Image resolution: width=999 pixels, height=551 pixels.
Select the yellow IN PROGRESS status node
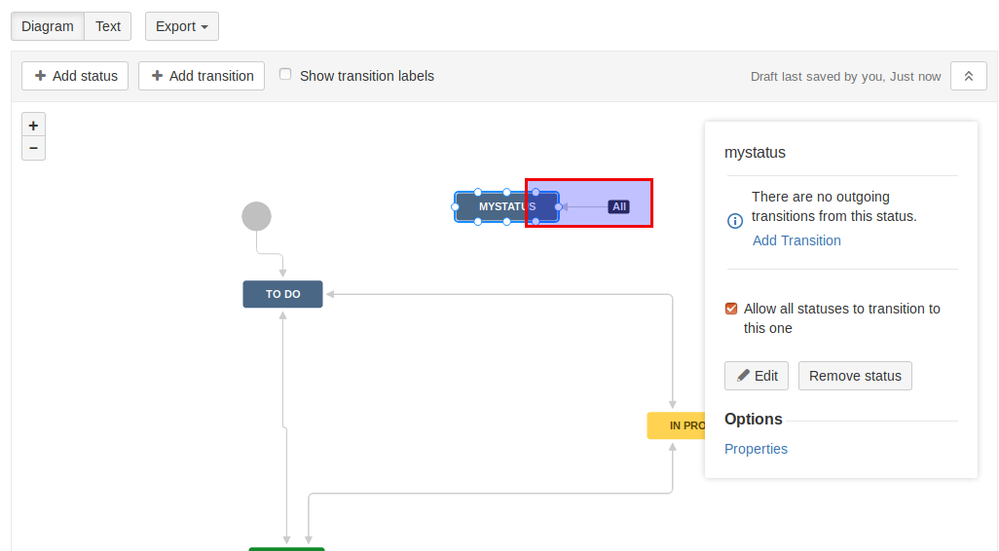click(x=677, y=426)
